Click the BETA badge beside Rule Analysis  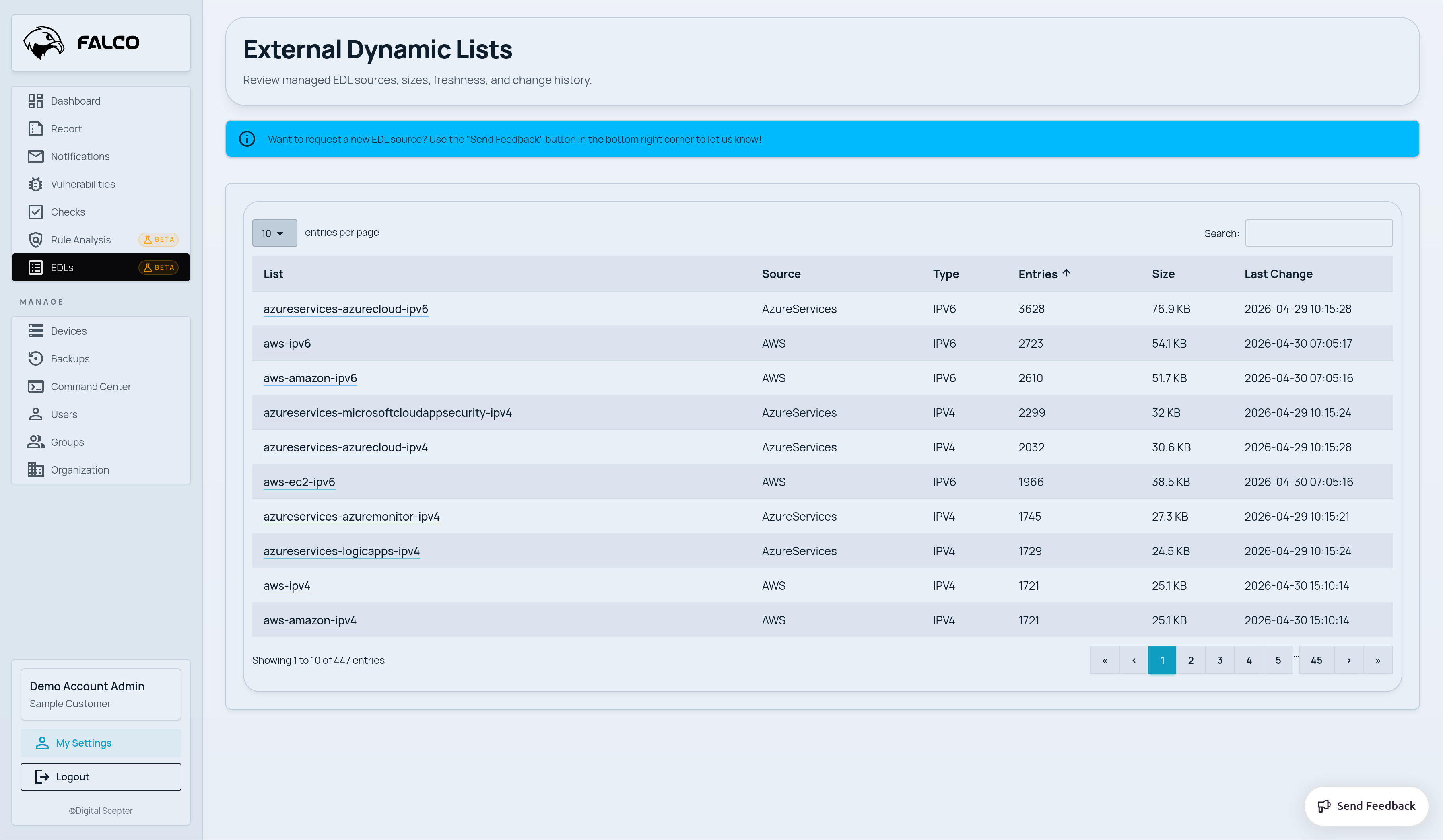pyautogui.click(x=159, y=240)
